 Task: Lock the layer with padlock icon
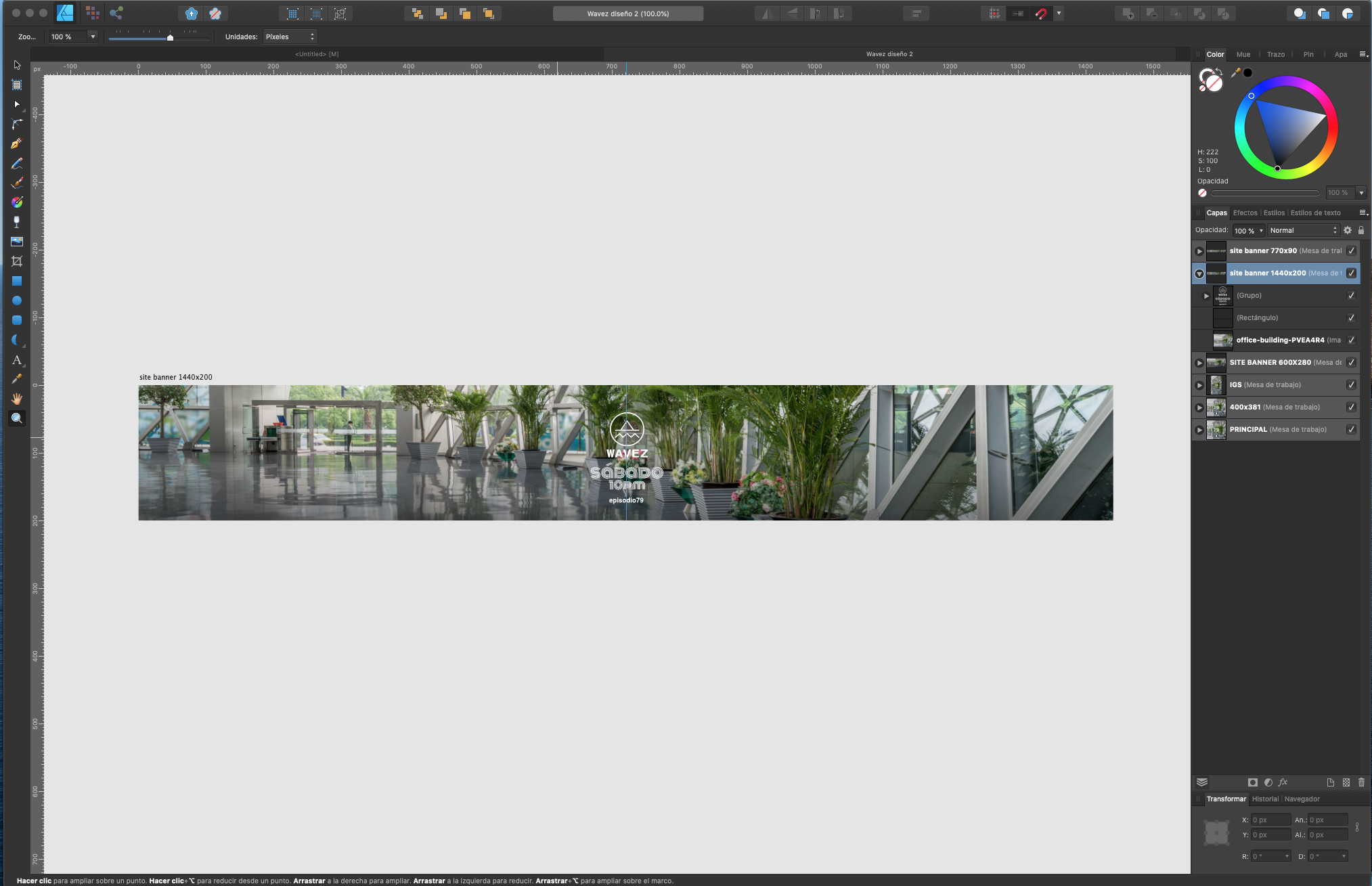1361,230
